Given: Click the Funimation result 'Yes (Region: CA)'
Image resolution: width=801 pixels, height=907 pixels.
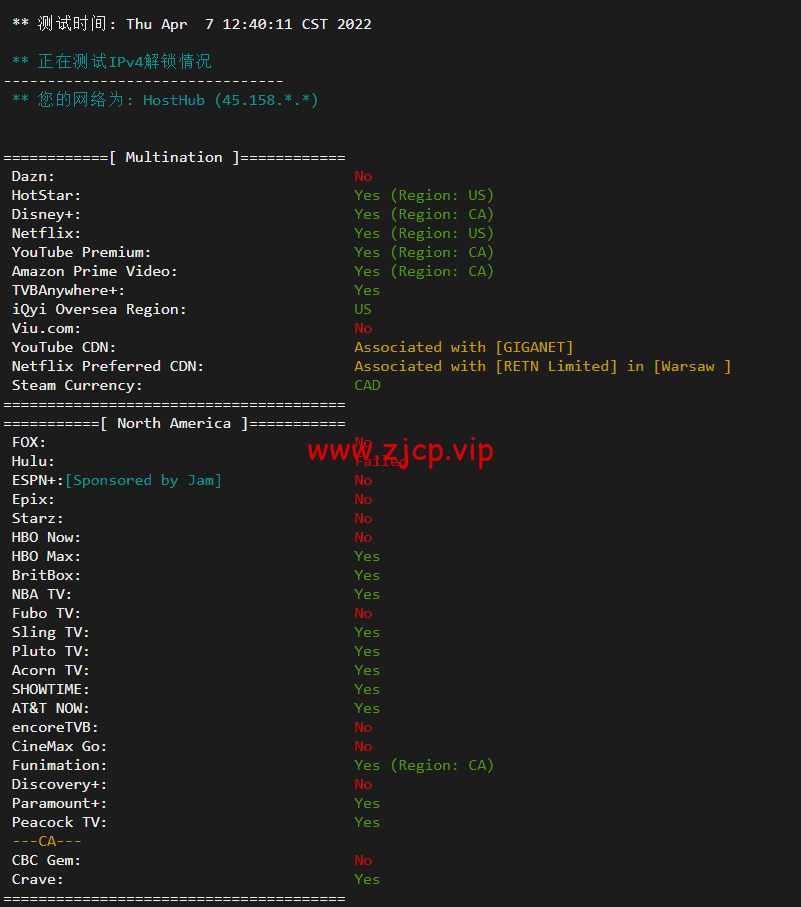Looking at the screenshot, I should pos(424,766).
